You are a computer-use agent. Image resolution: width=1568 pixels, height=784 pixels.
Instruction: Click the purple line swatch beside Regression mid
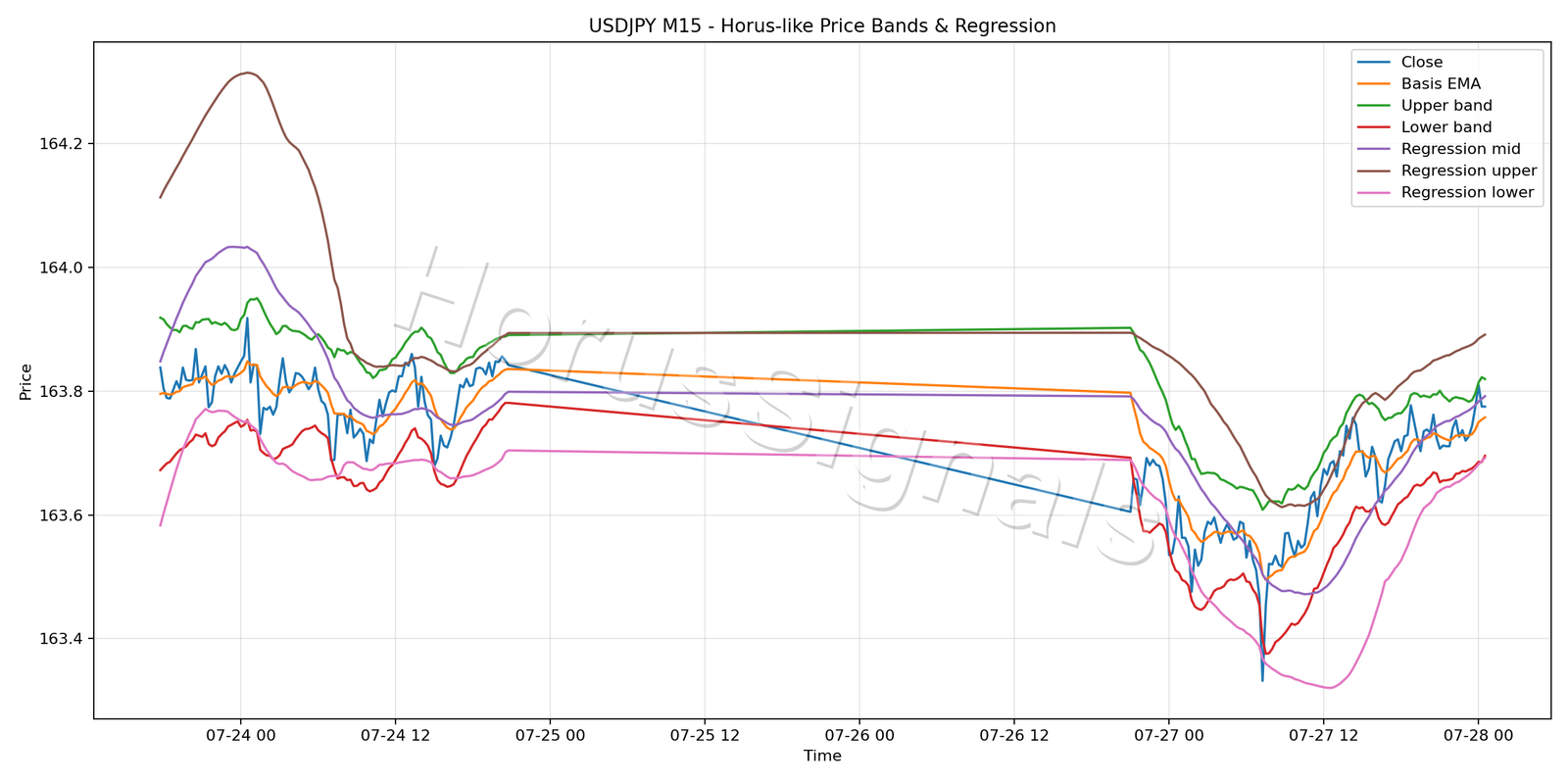[x=1374, y=149]
